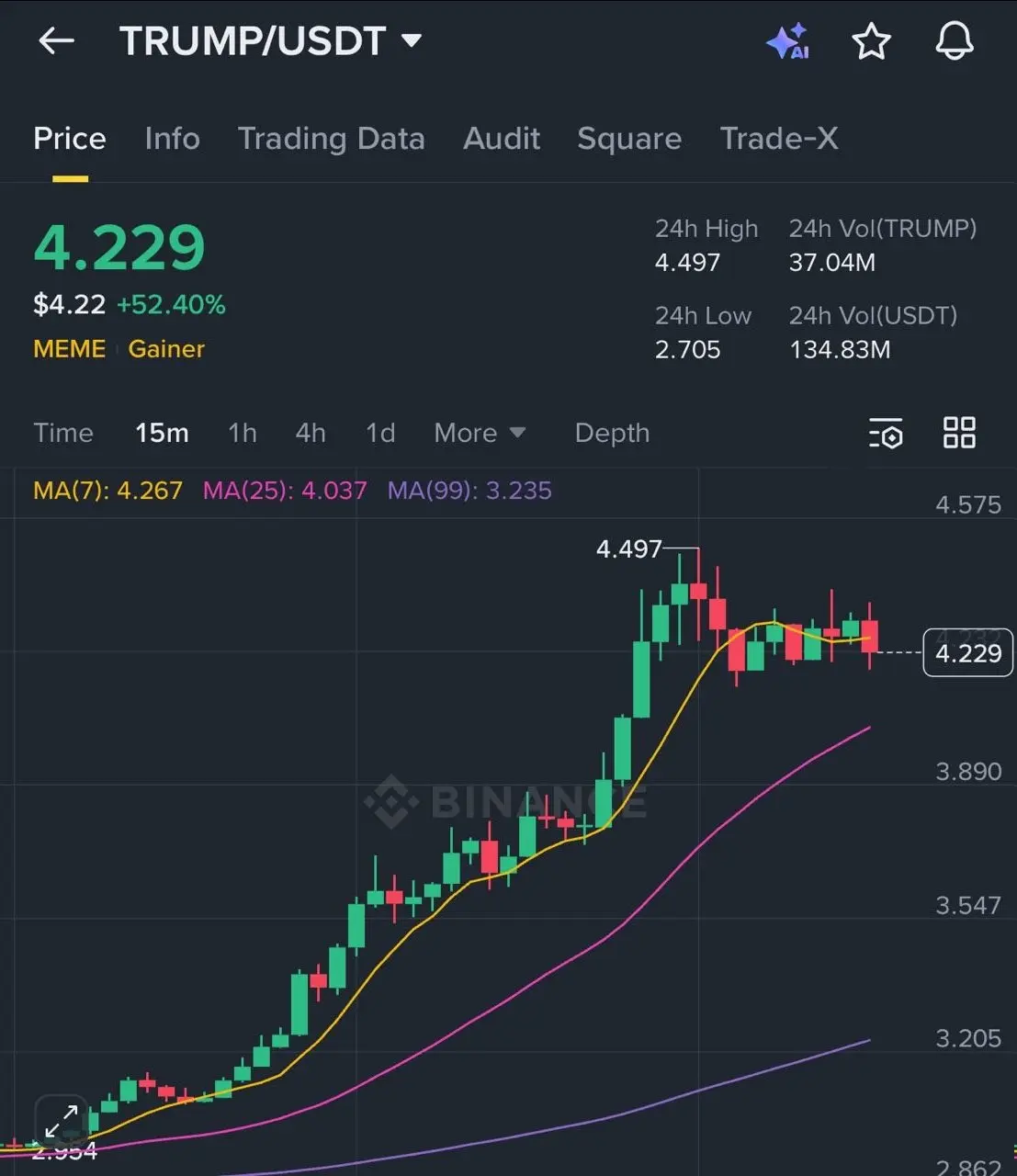
Task: Tap the 3.890 price axis label
Action: click(x=968, y=771)
